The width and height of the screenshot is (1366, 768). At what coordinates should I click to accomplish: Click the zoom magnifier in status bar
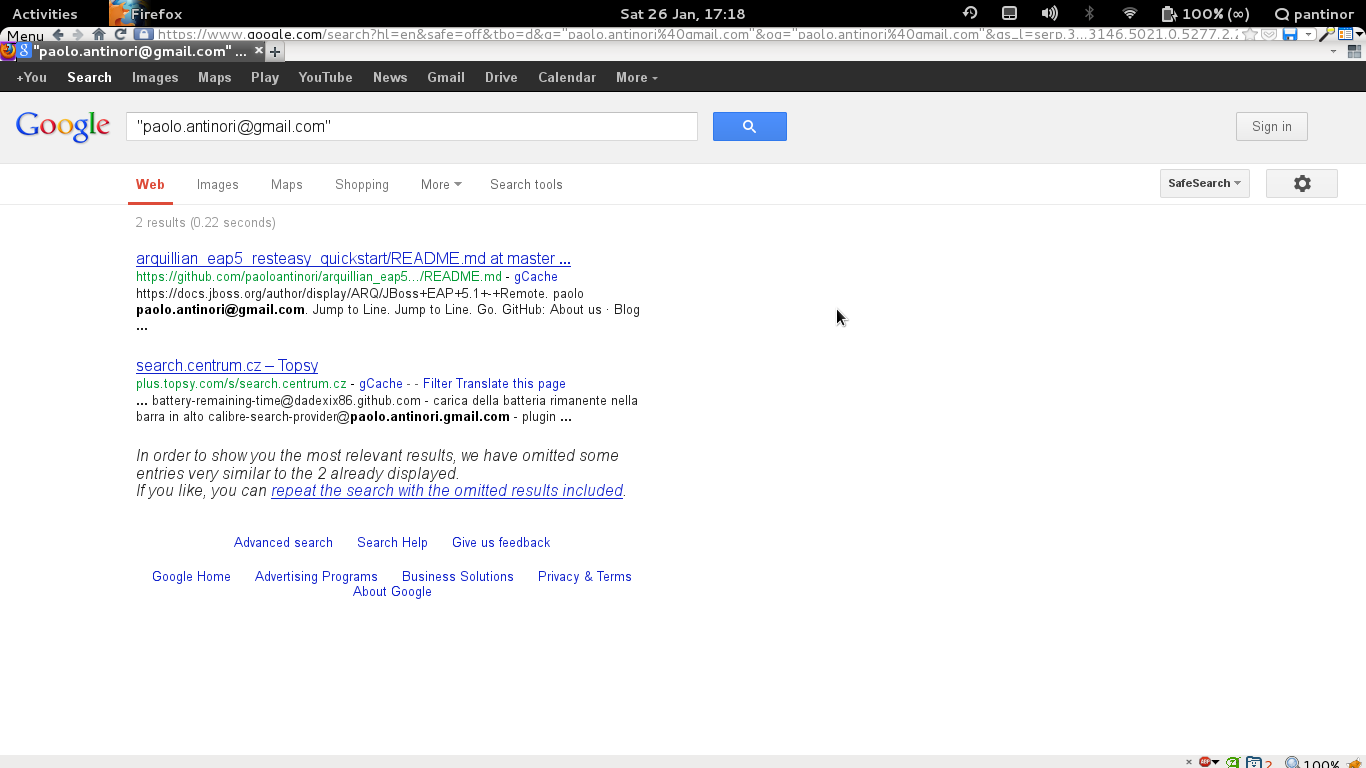(x=1293, y=763)
